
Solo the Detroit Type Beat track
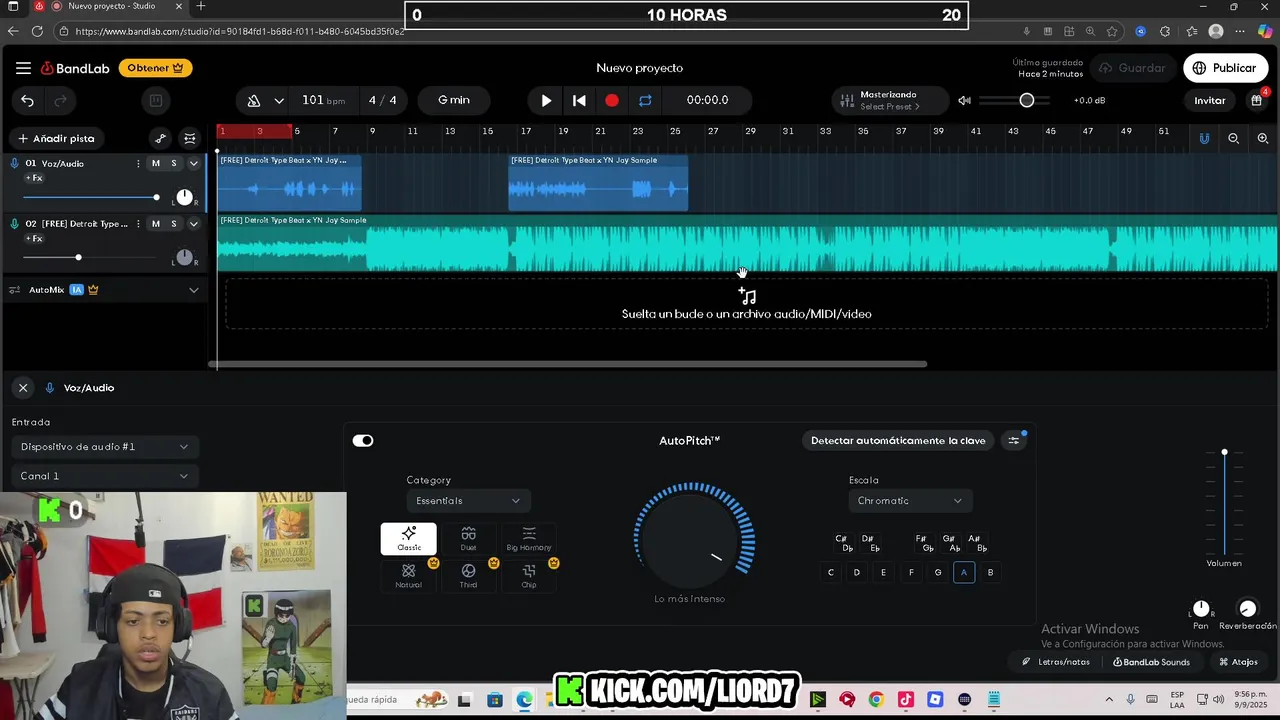pyautogui.click(x=173, y=224)
